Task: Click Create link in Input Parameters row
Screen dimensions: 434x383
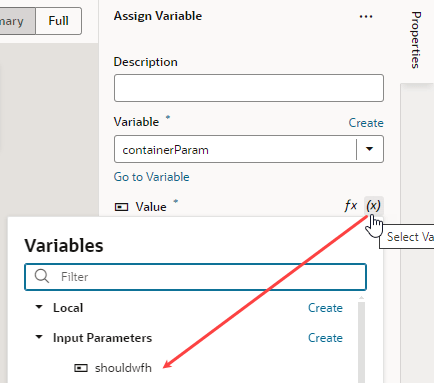Action: tap(325, 338)
